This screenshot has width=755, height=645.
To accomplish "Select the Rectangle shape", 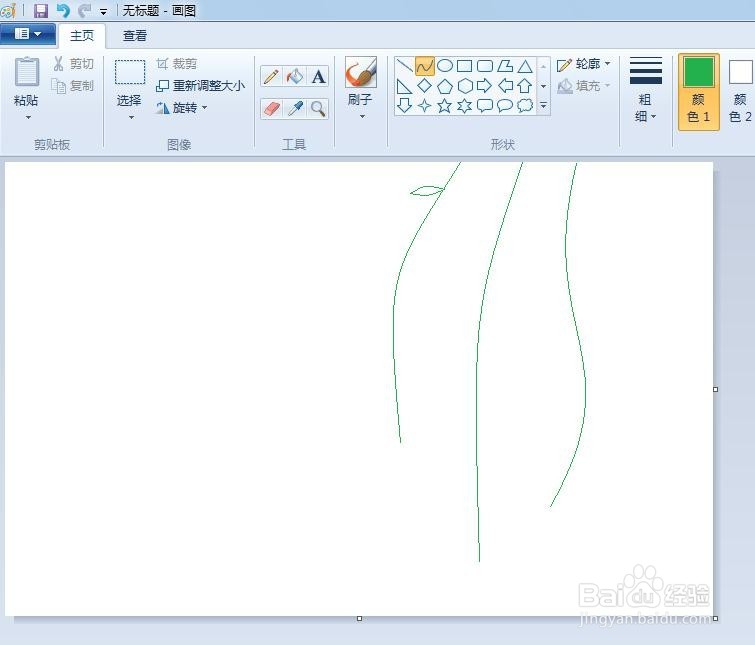I will coord(465,65).
